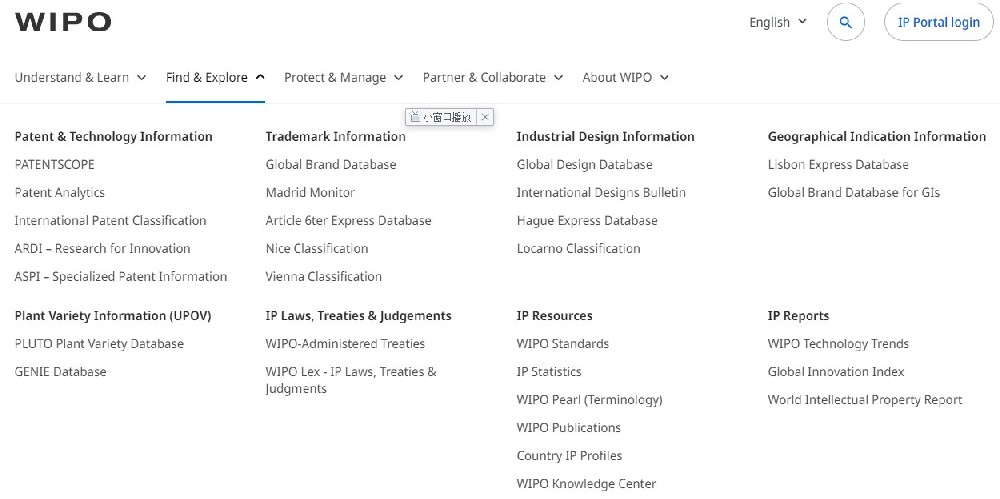The height and width of the screenshot is (499, 1000).
Task: Open Hague Express Database
Action: [587, 221]
